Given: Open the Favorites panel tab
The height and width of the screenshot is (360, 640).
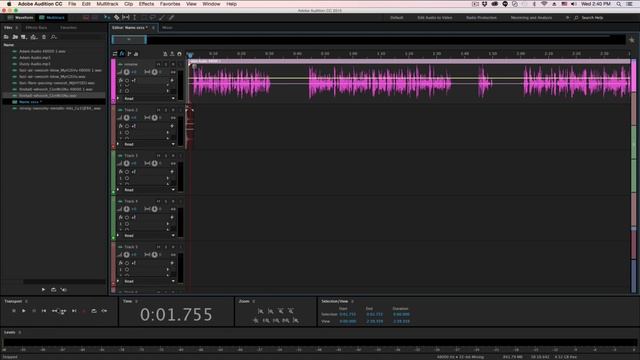Looking at the screenshot, I should 69,28.
